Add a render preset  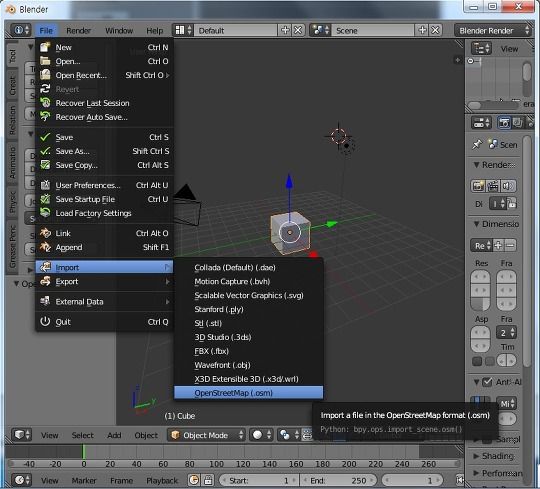tap(498, 246)
